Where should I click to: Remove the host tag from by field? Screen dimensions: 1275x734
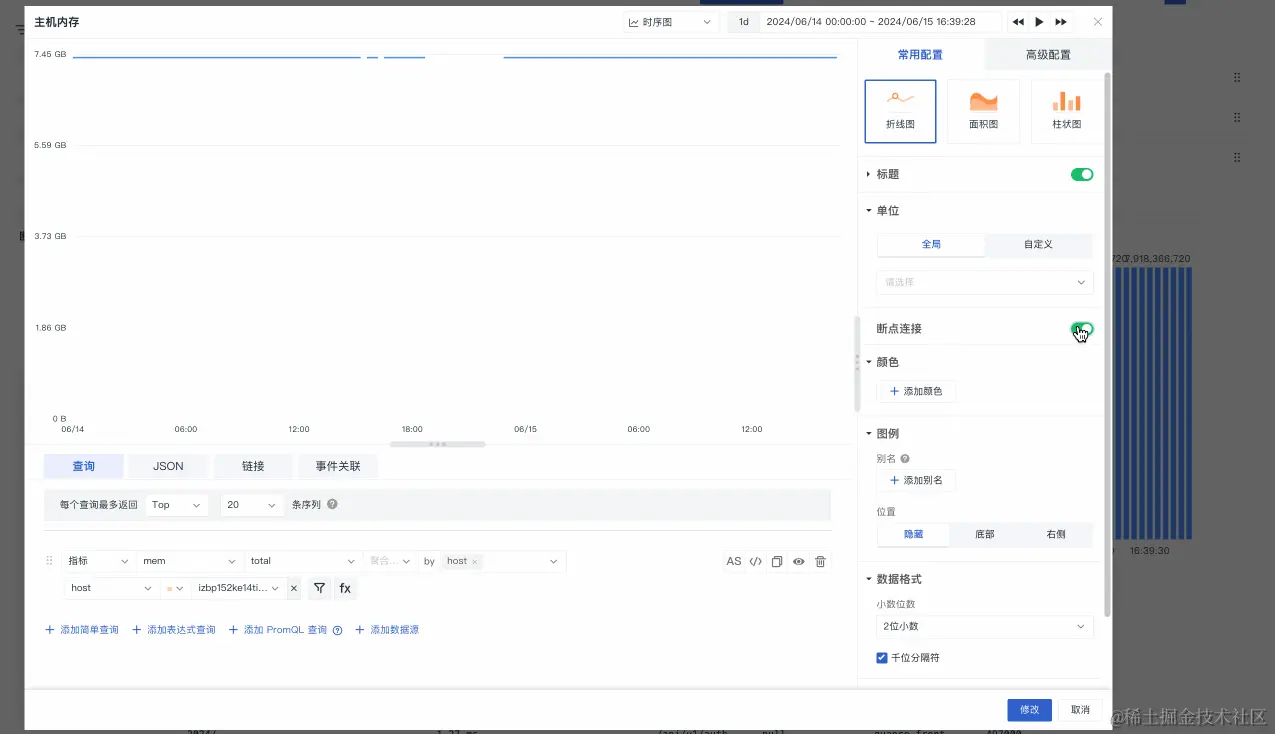coord(475,562)
